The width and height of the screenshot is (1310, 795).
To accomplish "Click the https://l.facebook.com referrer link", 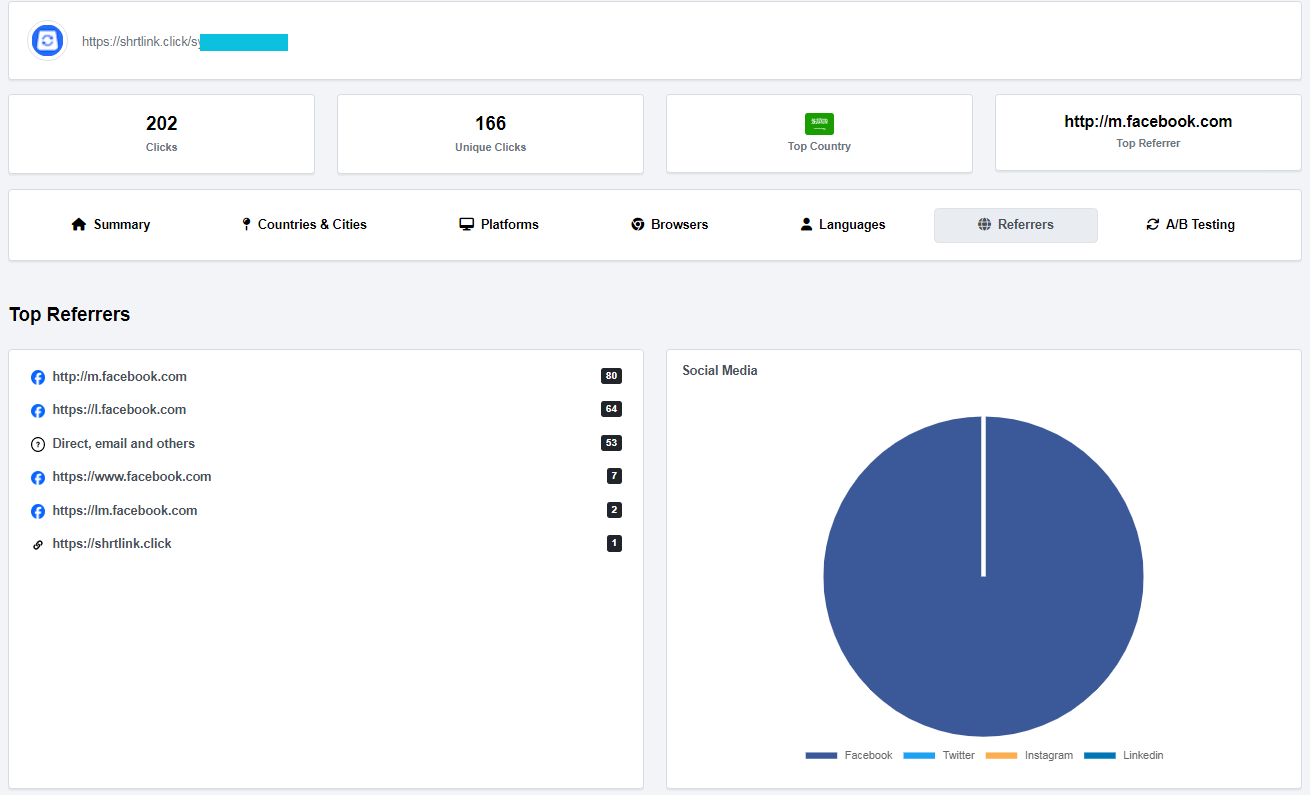I will [119, 410].
